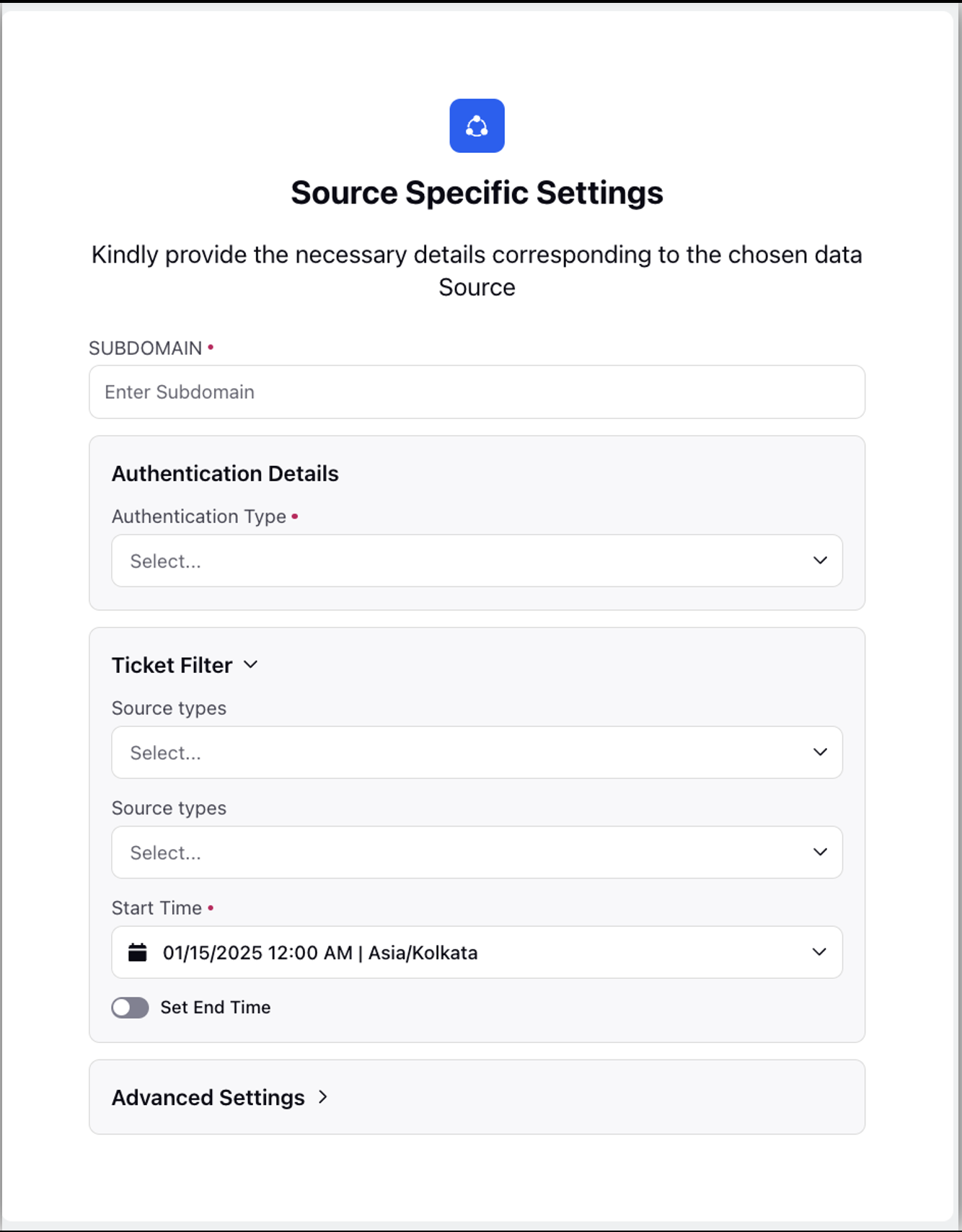962x1232 pixels.
Task: Click the calendar icon in Start Time
Action: 137,952
